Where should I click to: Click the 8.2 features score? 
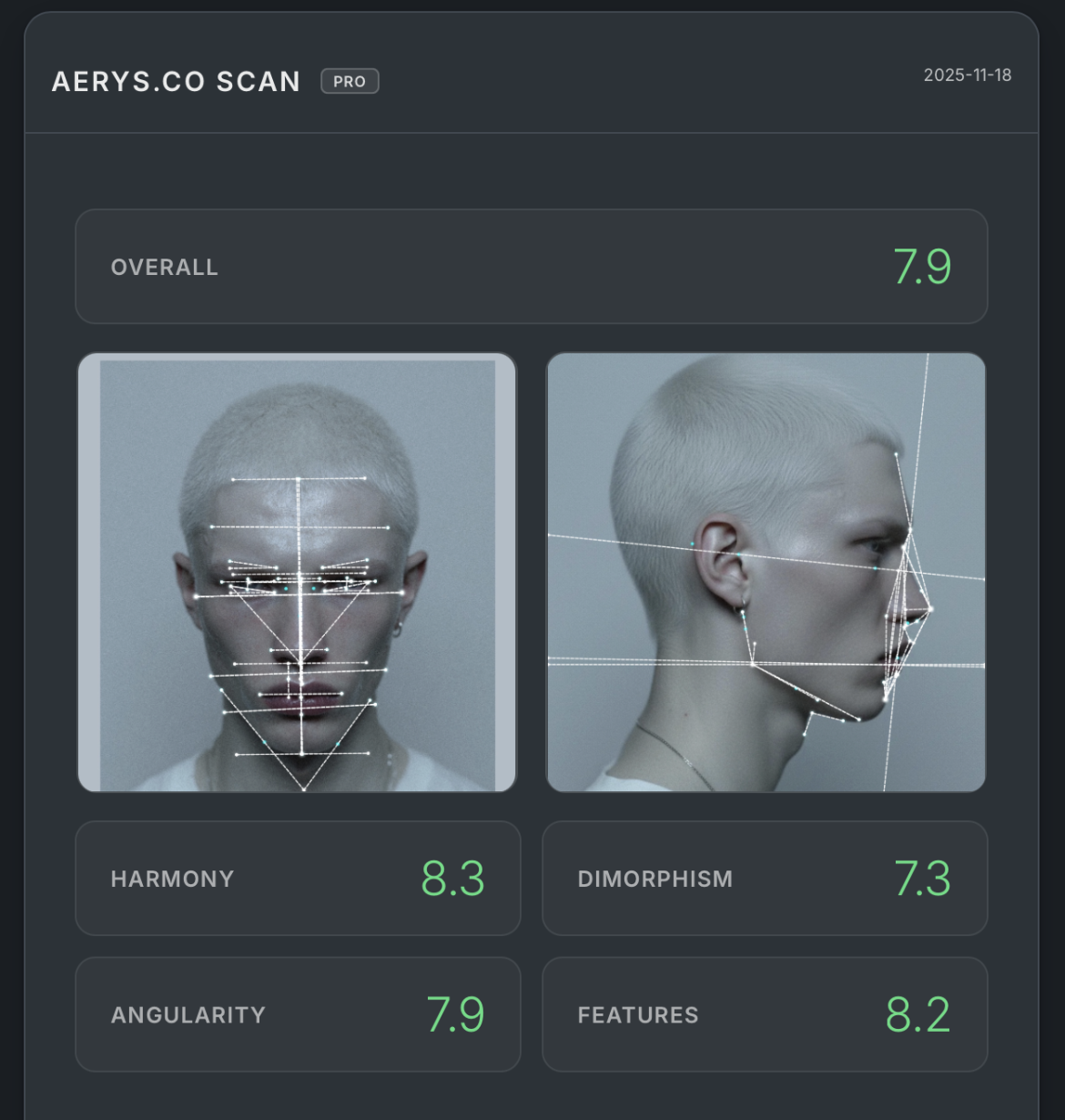click(x=918, y=1014)
